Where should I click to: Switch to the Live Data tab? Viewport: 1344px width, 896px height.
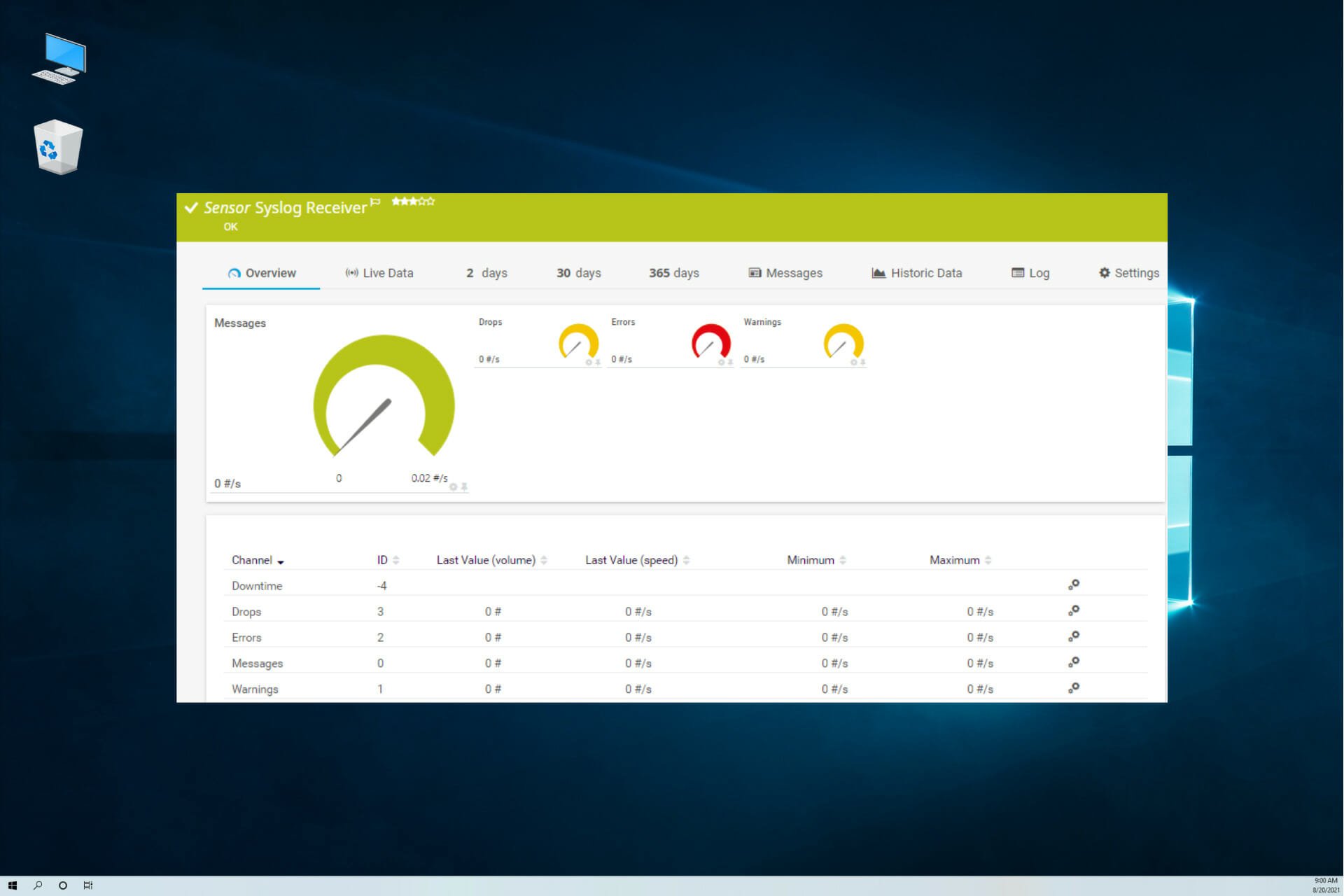[x=379, y=273]
